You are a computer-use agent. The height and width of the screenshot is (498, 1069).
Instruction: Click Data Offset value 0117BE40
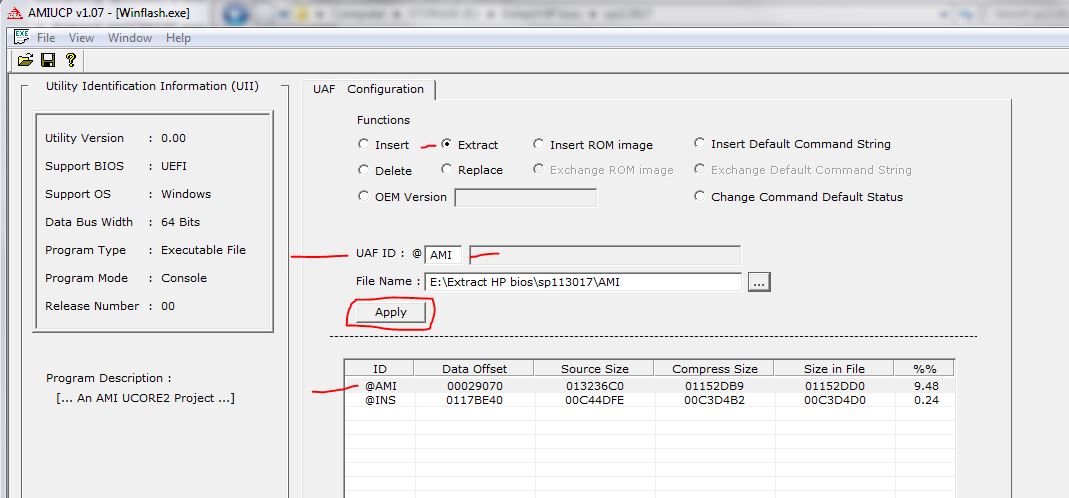coord(475,400)
